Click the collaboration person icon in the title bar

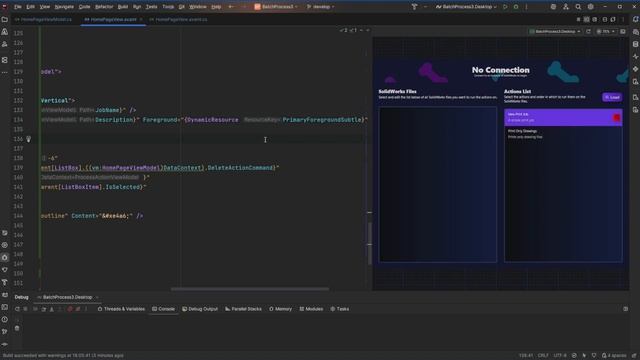coord(566,7)
